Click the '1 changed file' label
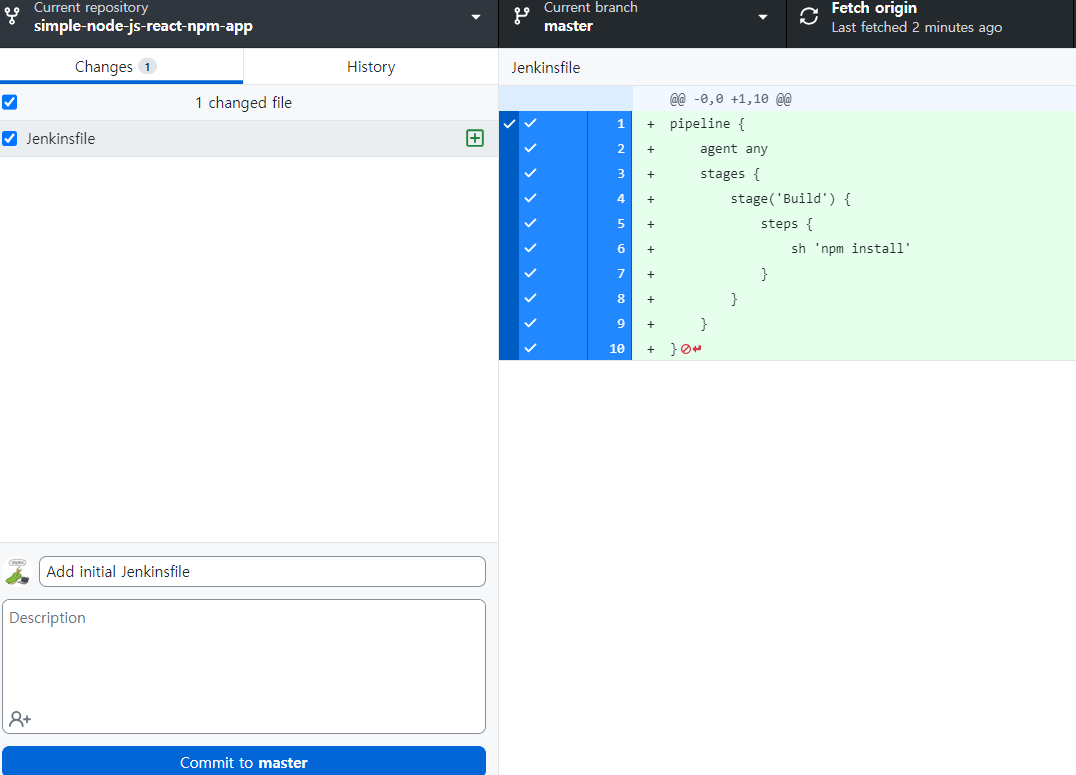This screenshot has width=1076, height=775. [244, 102]
